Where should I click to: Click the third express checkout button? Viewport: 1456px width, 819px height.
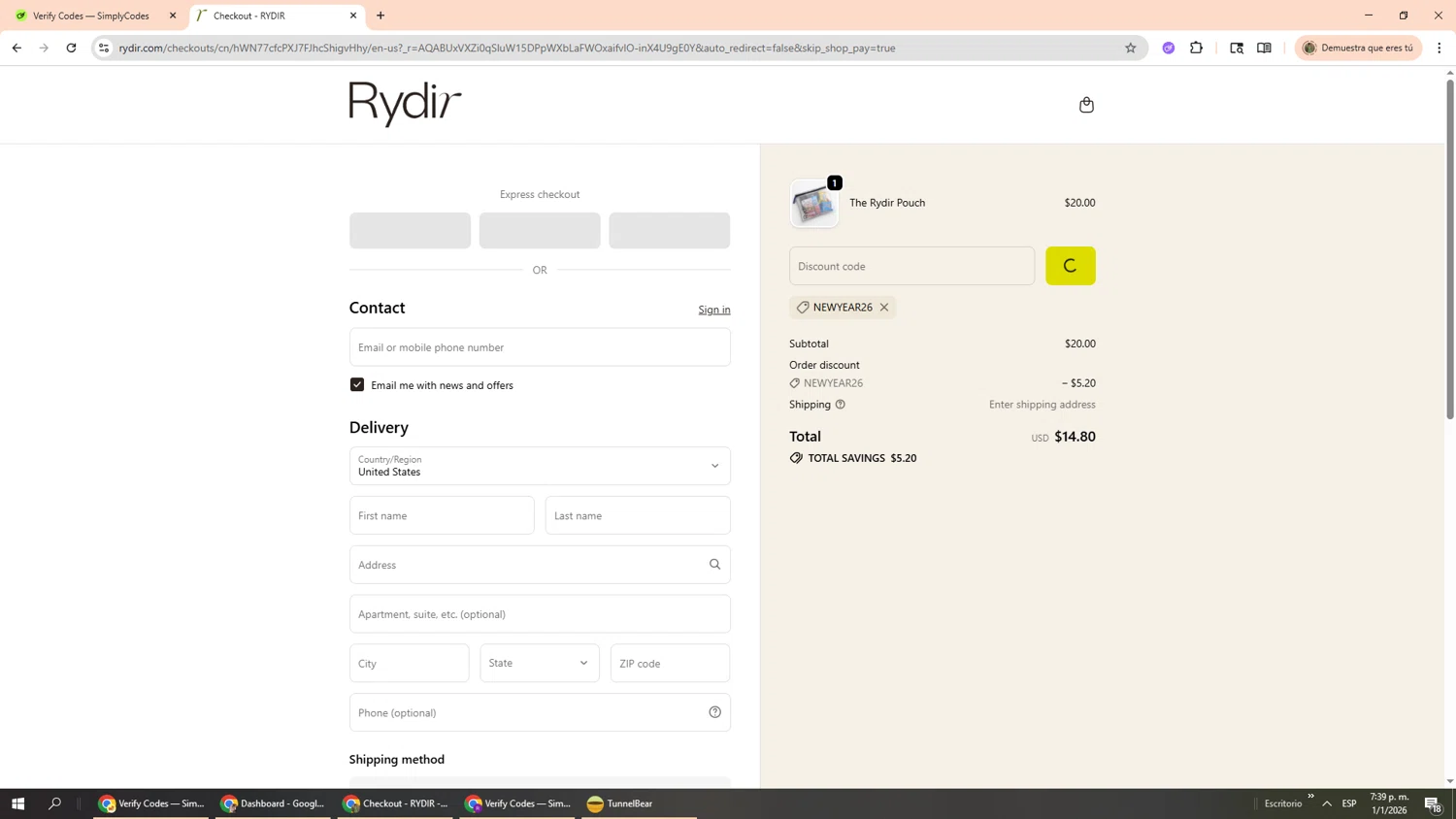coord(669,231)
